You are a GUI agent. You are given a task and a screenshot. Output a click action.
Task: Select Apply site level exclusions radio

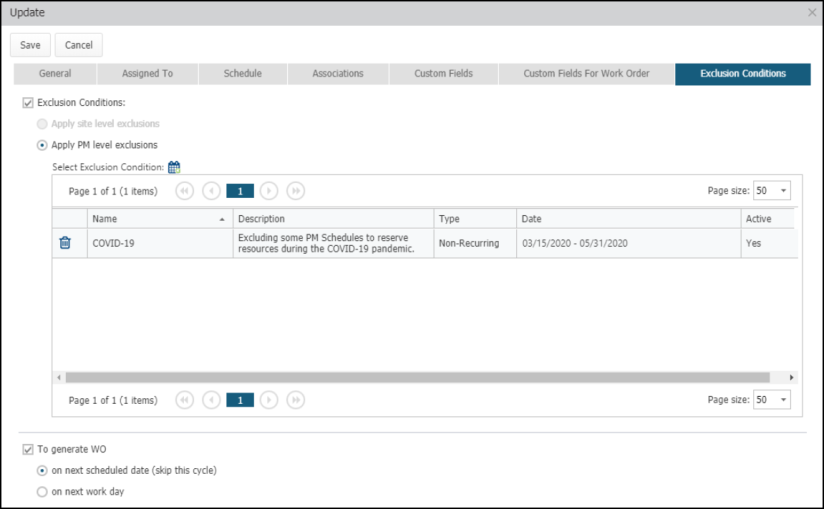tap(42, 124)
